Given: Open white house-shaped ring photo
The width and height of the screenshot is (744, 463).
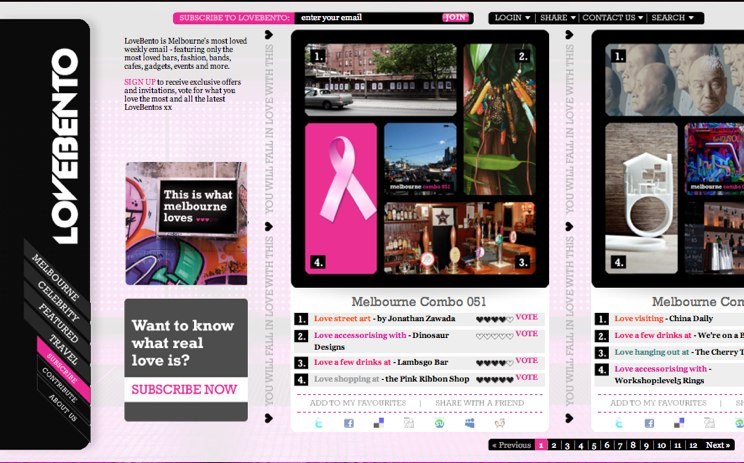Looking at the screenshot, I should (x=642, y=198).
